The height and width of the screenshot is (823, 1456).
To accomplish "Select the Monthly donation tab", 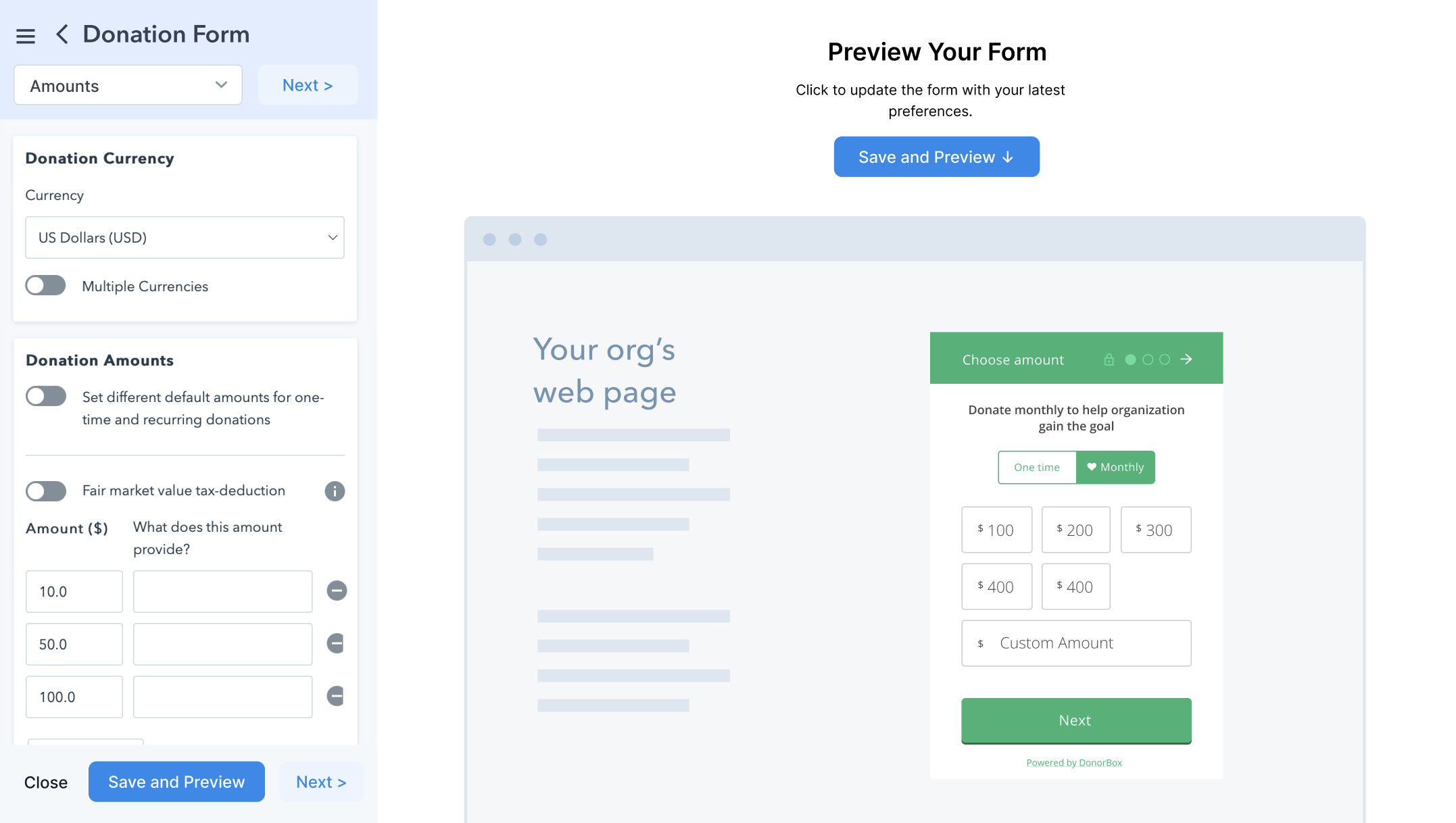I will 1115,468.
